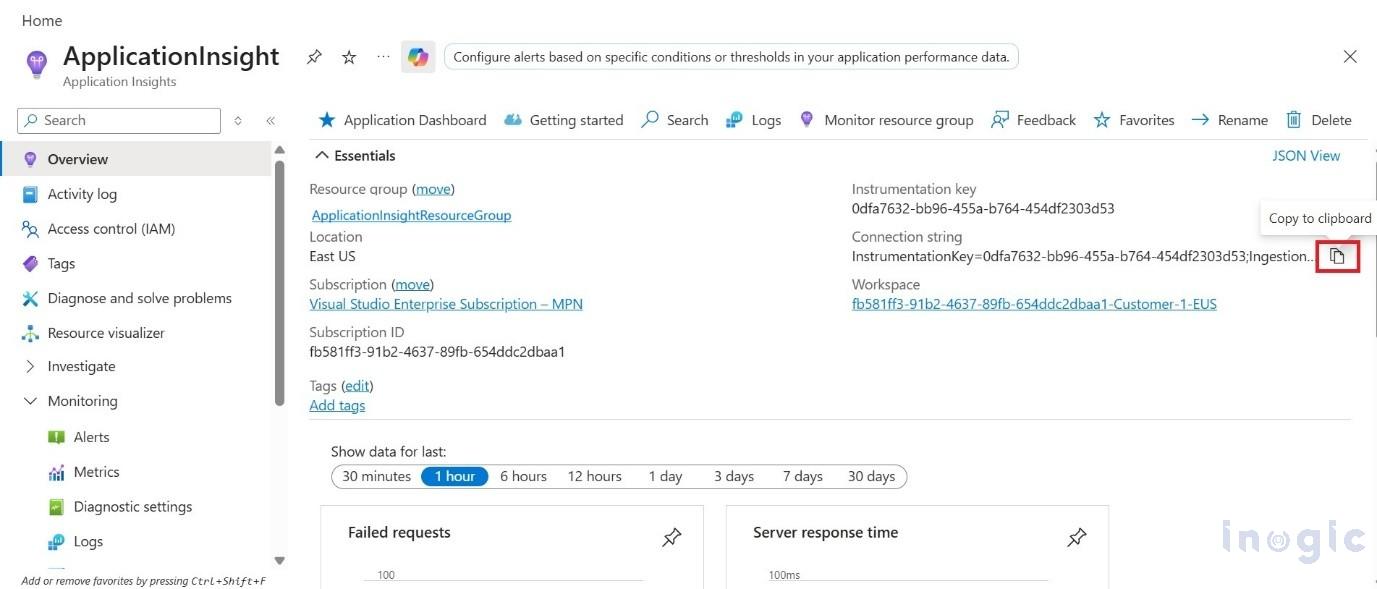Pin the Failed requests chart
The image size is (1377, 589).
(x=672, y=538)
